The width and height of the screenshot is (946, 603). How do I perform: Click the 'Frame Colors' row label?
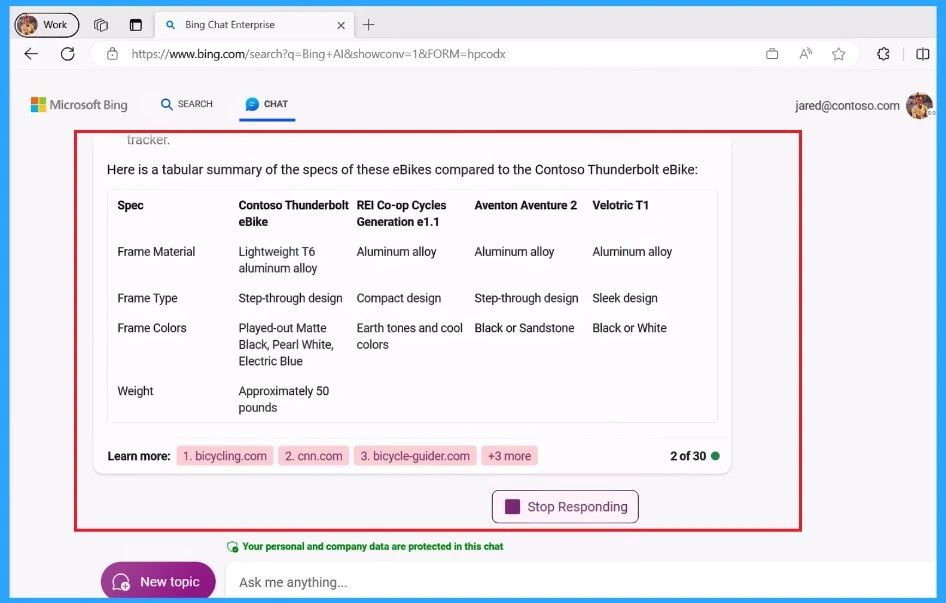tap(152, 328)
